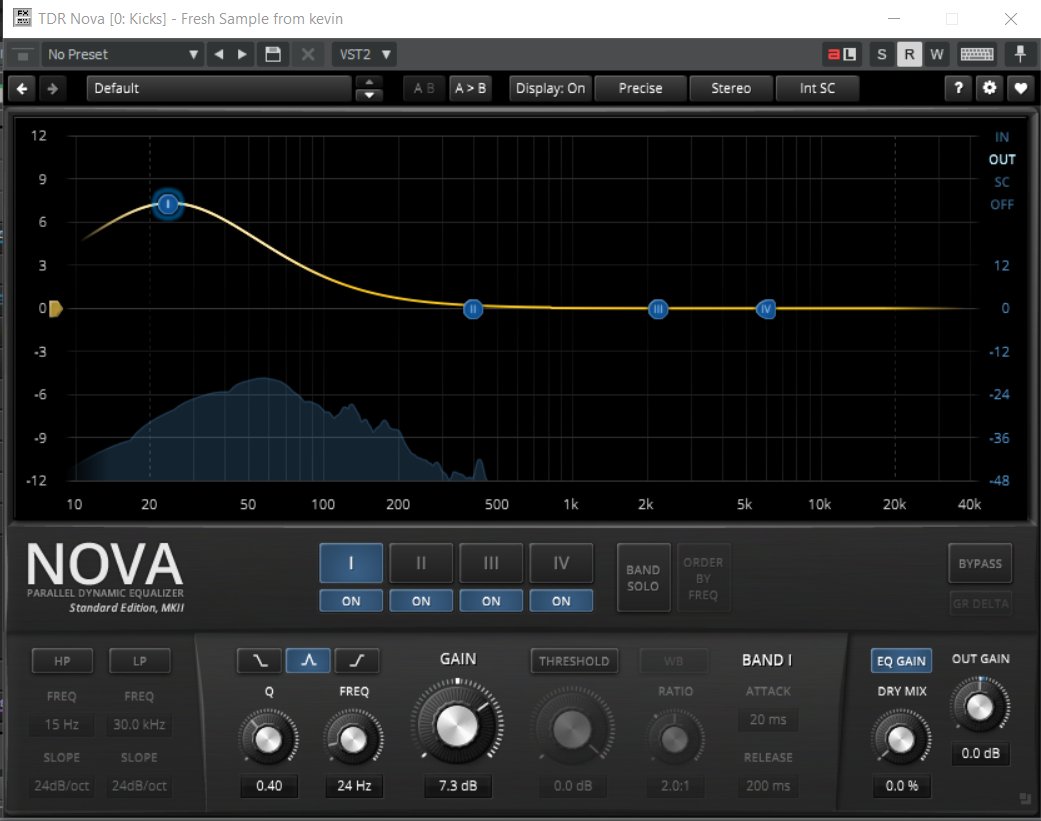Image resolution: width=1041 pixels, height=821 pixels.
Task: Open the Precise quality mode selector
Action: (x=640, y=88)
